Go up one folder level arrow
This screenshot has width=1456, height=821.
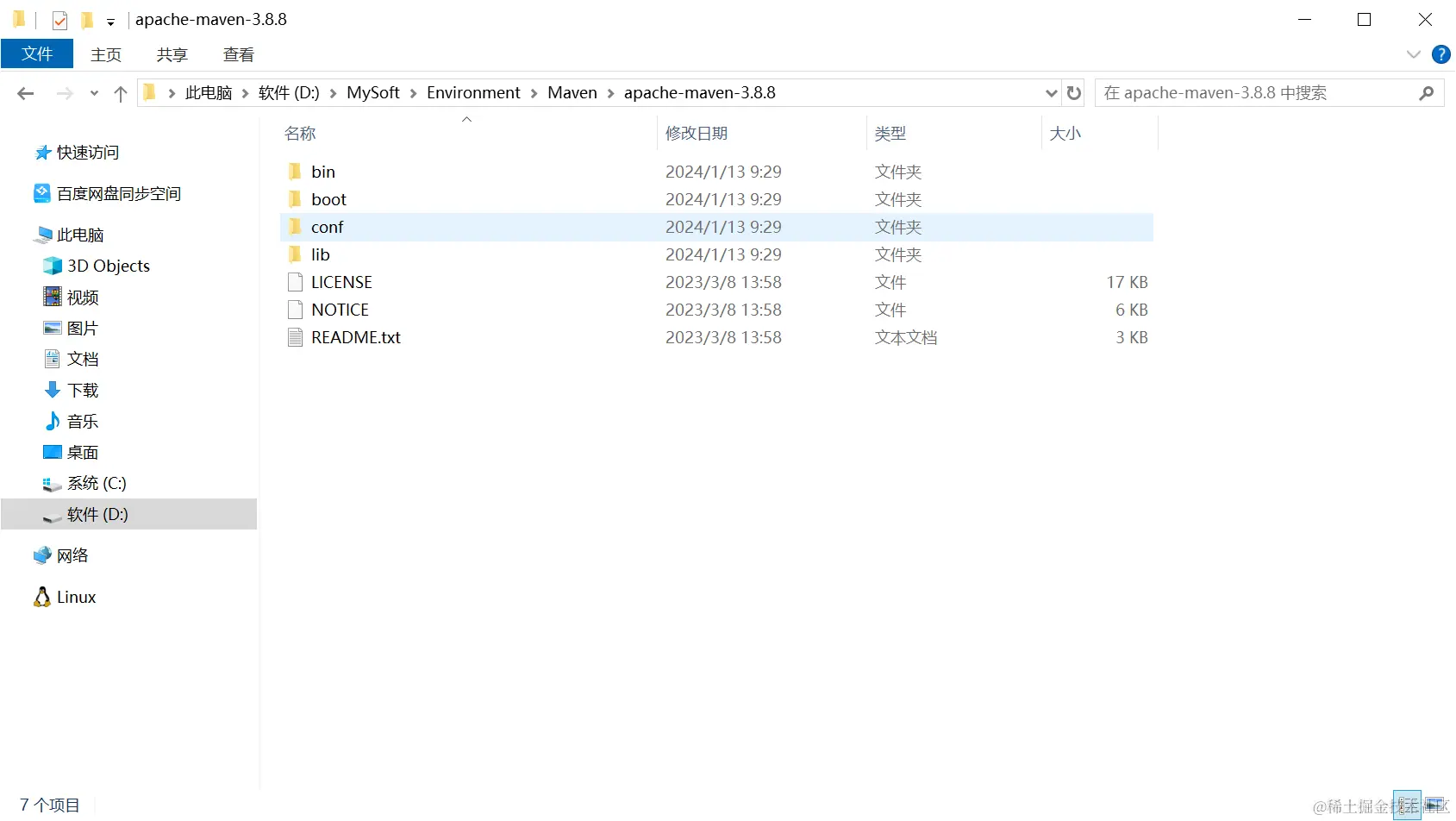[121, 93]
